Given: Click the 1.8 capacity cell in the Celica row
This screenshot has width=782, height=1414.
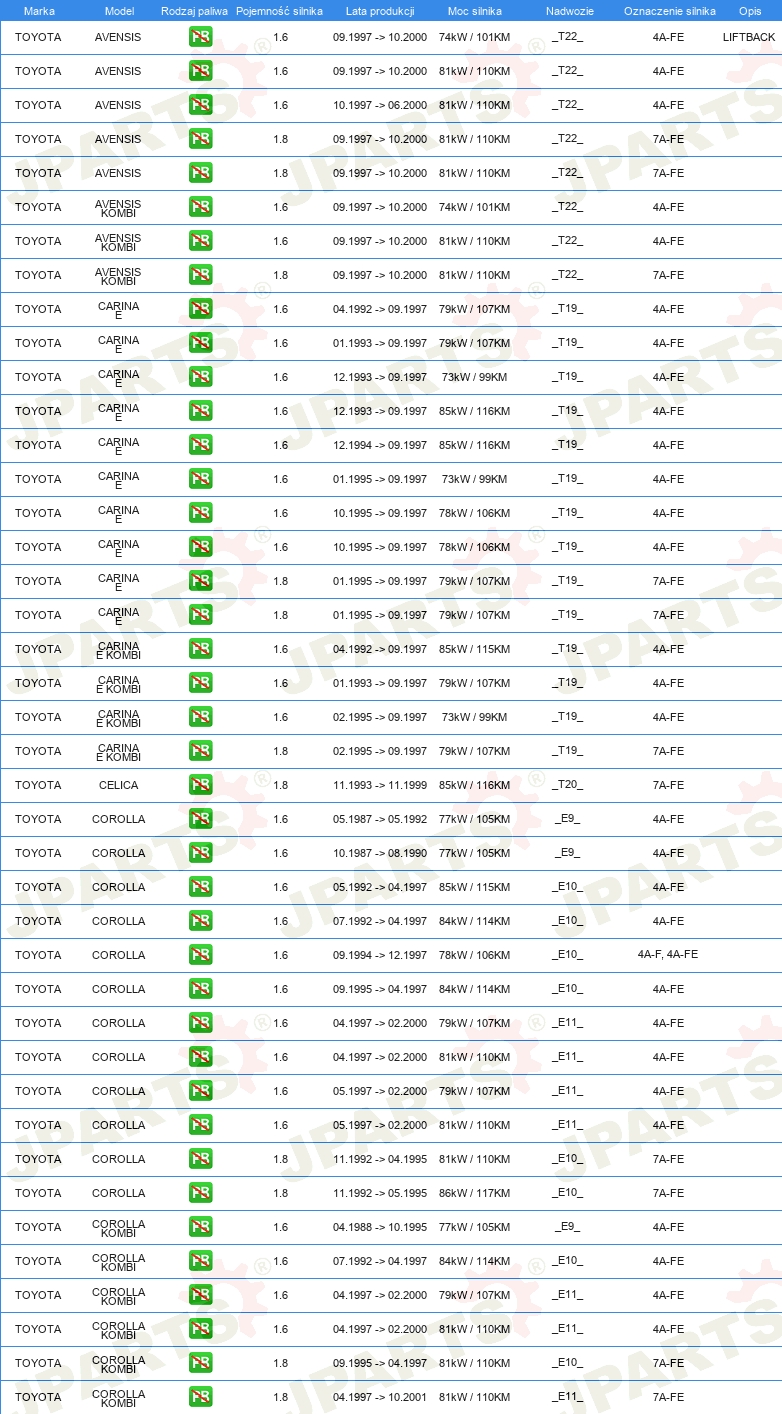Looking at the screenshot, I should (280, 785).
